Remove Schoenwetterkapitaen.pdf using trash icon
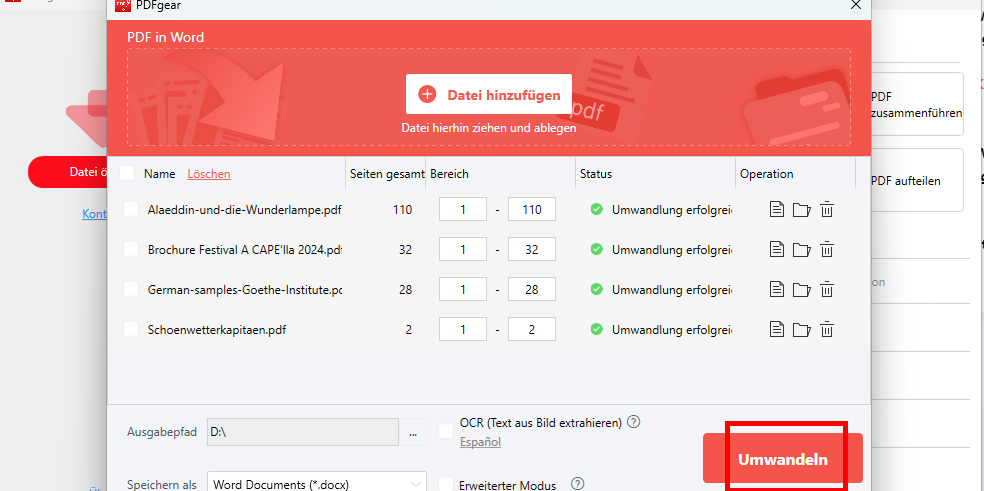The height and width of the screenshot is (491, 984). click(x=827, y=329)
